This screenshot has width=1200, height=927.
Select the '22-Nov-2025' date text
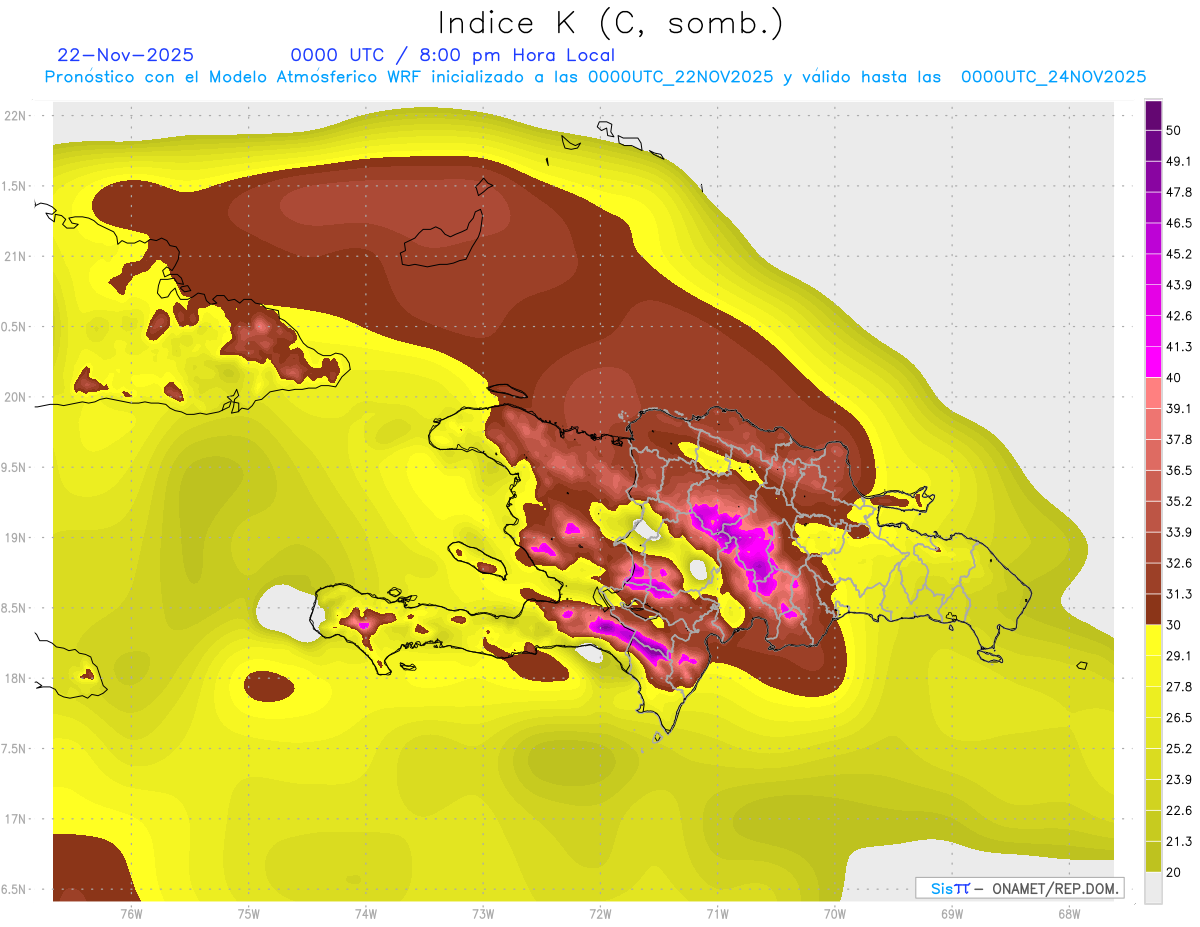click(126, 55)
